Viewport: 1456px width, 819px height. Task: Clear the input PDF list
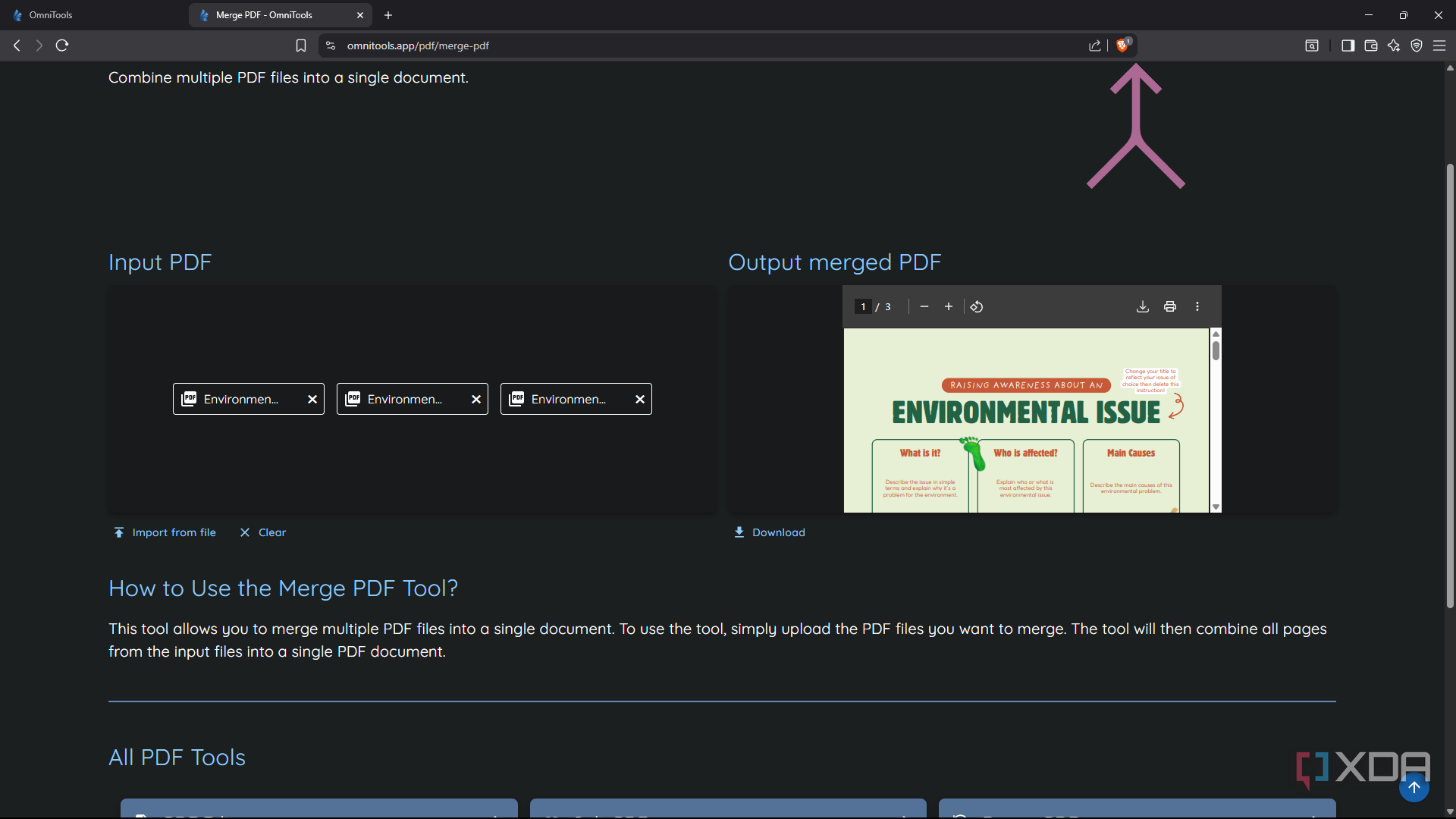(262, 532)
